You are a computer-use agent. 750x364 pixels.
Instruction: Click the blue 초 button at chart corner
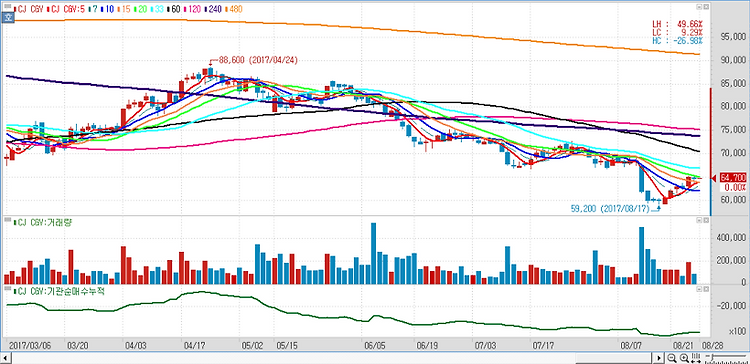point(7,18)
